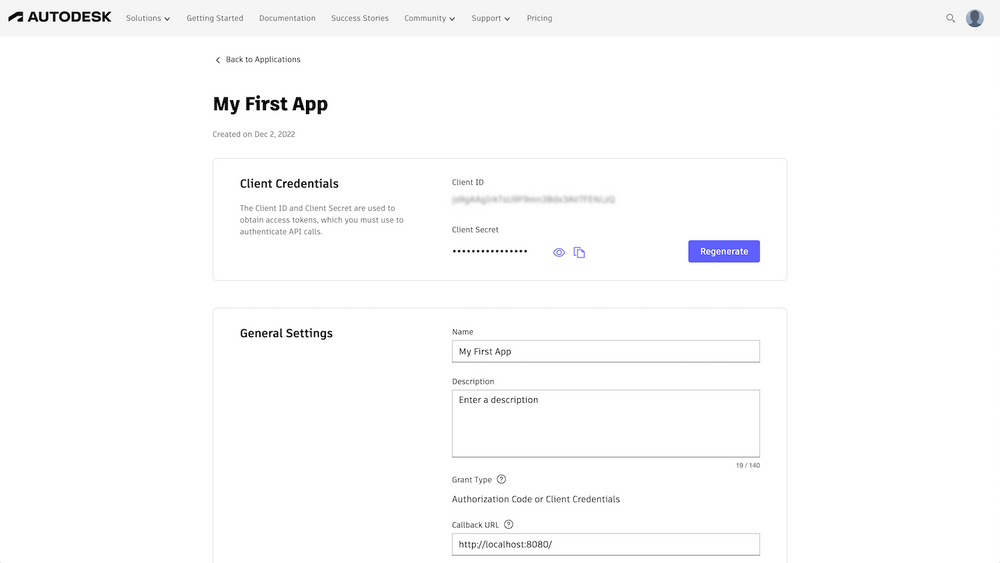Expand the Community dropdown menu

click(x=429, y=18)
